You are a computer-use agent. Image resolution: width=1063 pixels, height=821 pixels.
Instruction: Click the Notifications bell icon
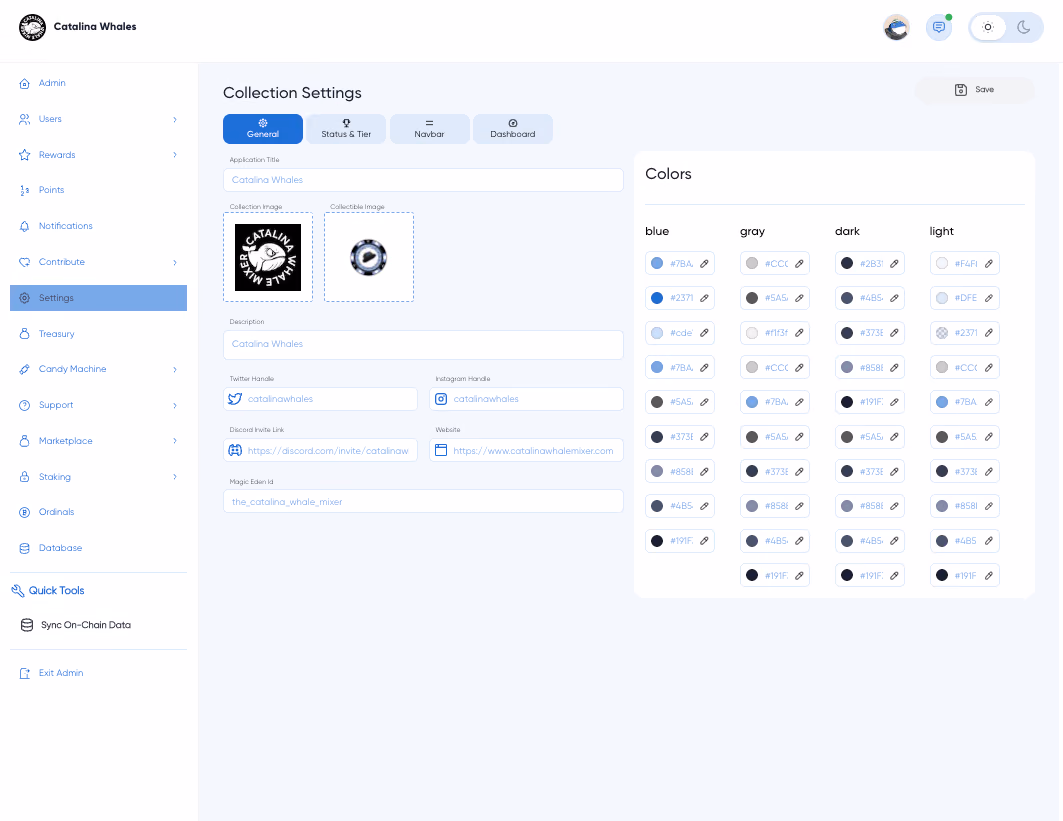pos(24,226)
